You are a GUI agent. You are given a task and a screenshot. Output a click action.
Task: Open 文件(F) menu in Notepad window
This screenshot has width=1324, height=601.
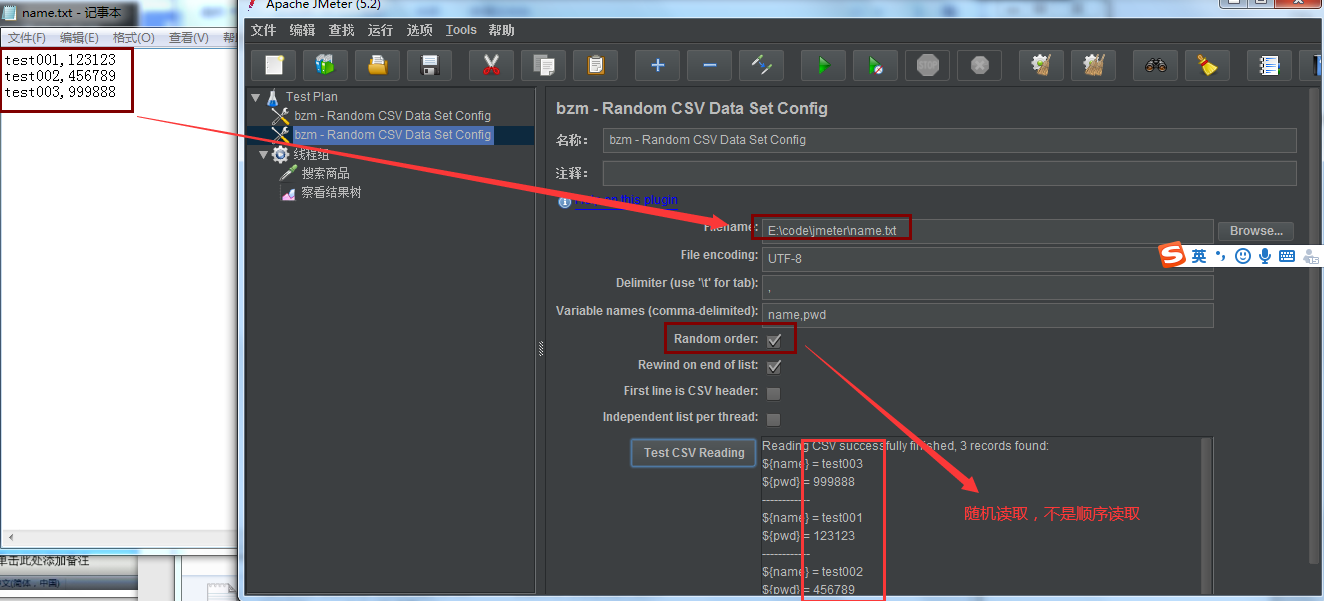pyautogui.click(x=27, y=38)
